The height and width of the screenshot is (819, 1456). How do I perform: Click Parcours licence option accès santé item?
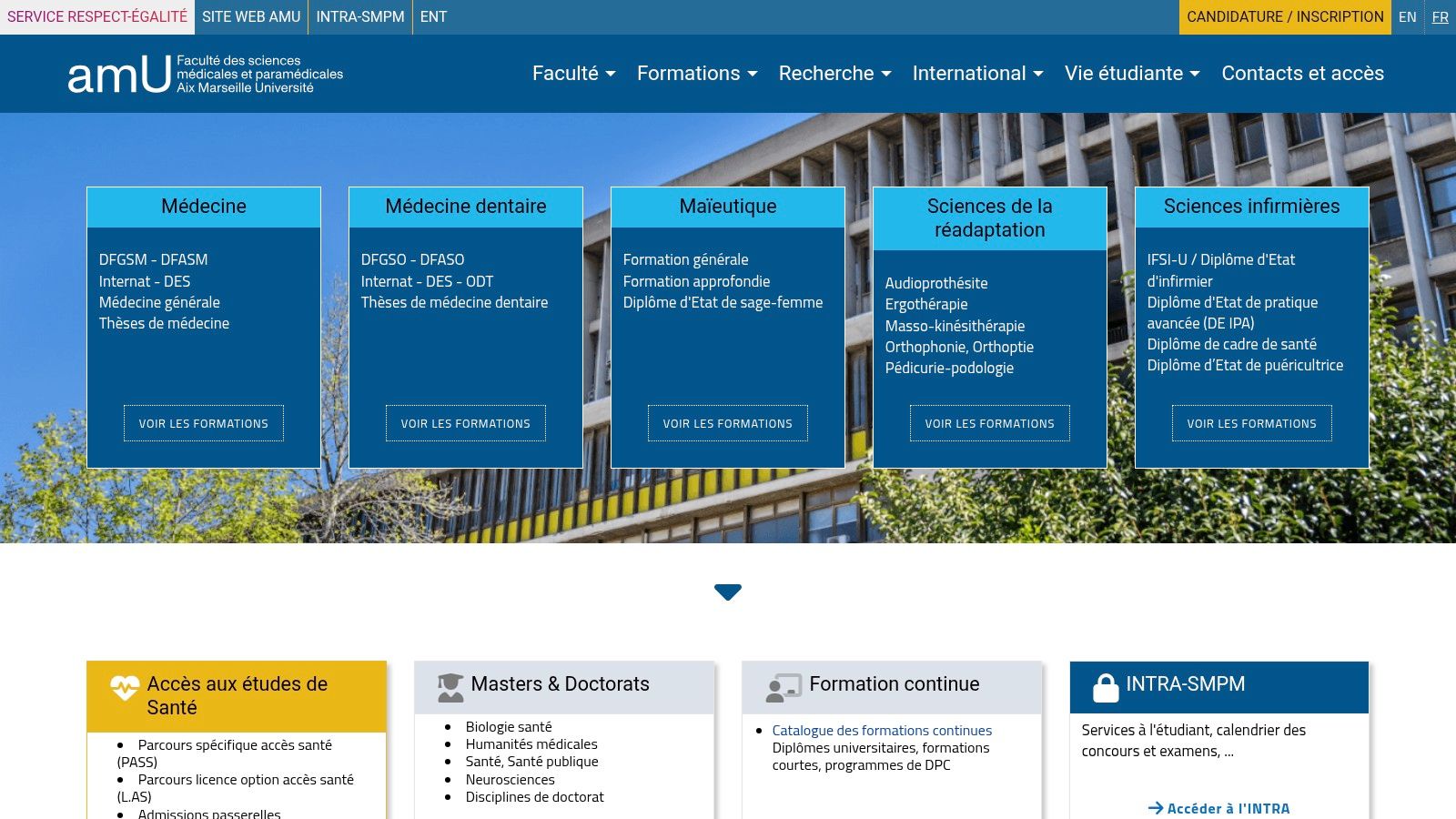coord(236,788)
